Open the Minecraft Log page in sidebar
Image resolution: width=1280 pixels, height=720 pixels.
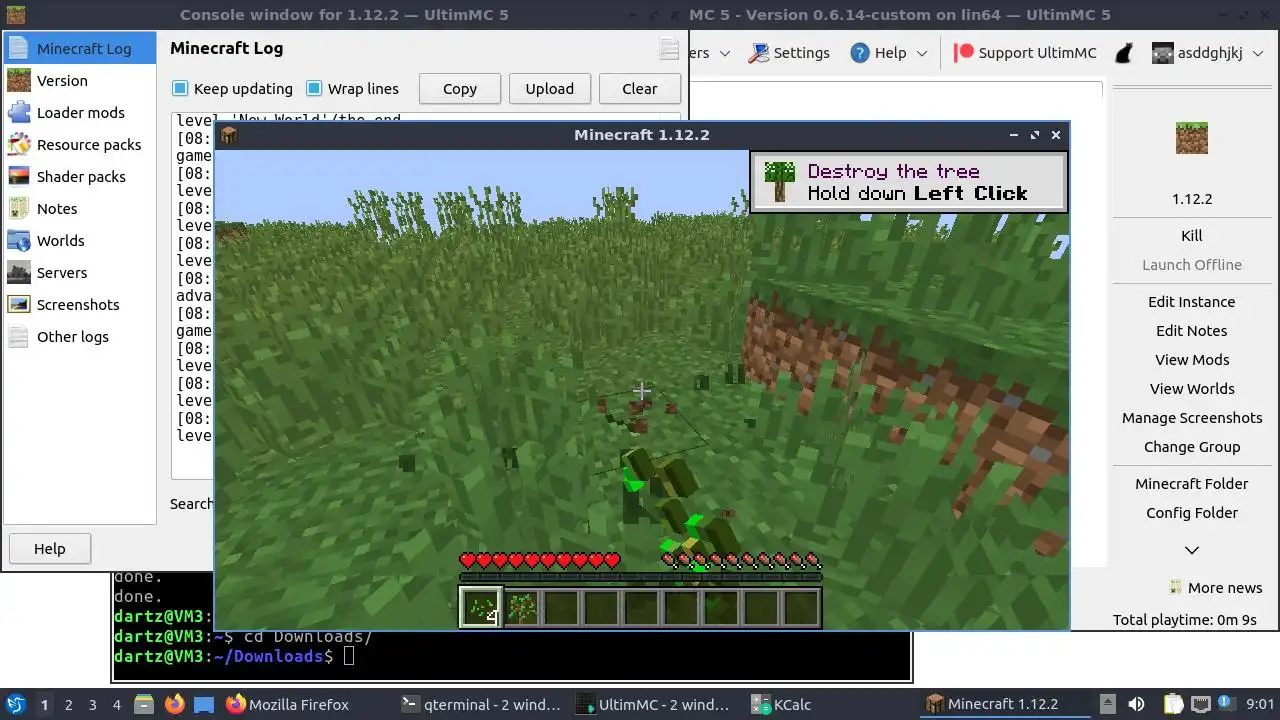point(80,48)
